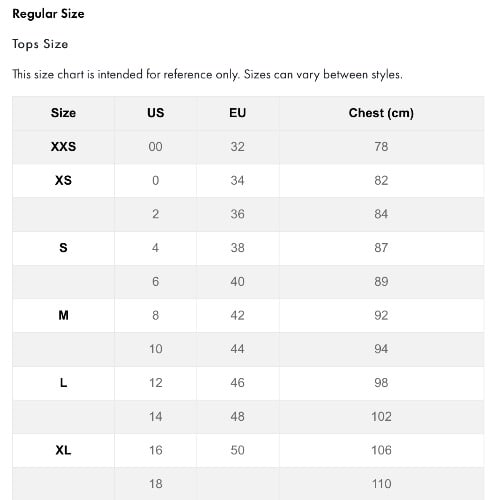Click the US column header
Screen dimensions: 500x500
coord(156,113)
